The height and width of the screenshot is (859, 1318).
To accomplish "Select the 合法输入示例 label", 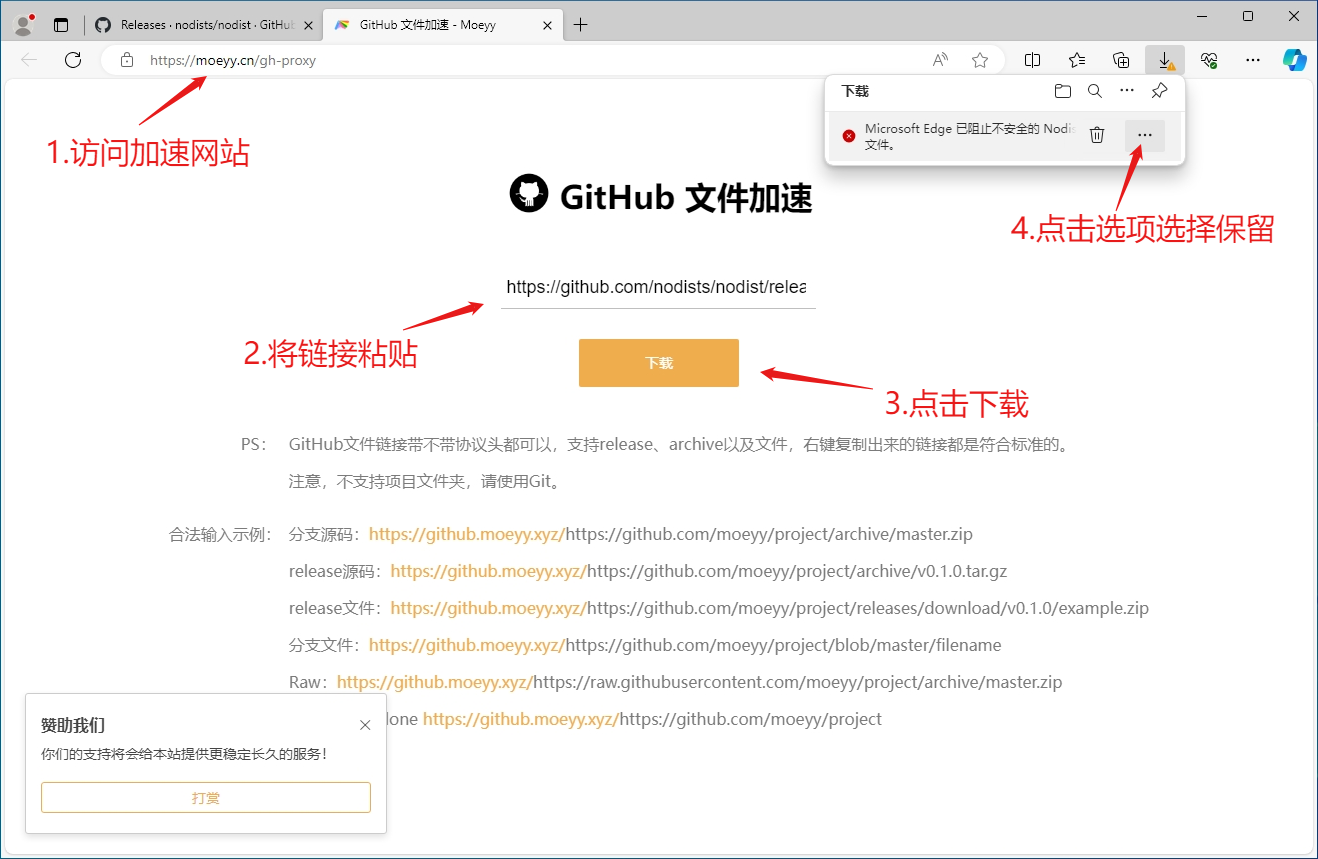I will pos(220,534).
